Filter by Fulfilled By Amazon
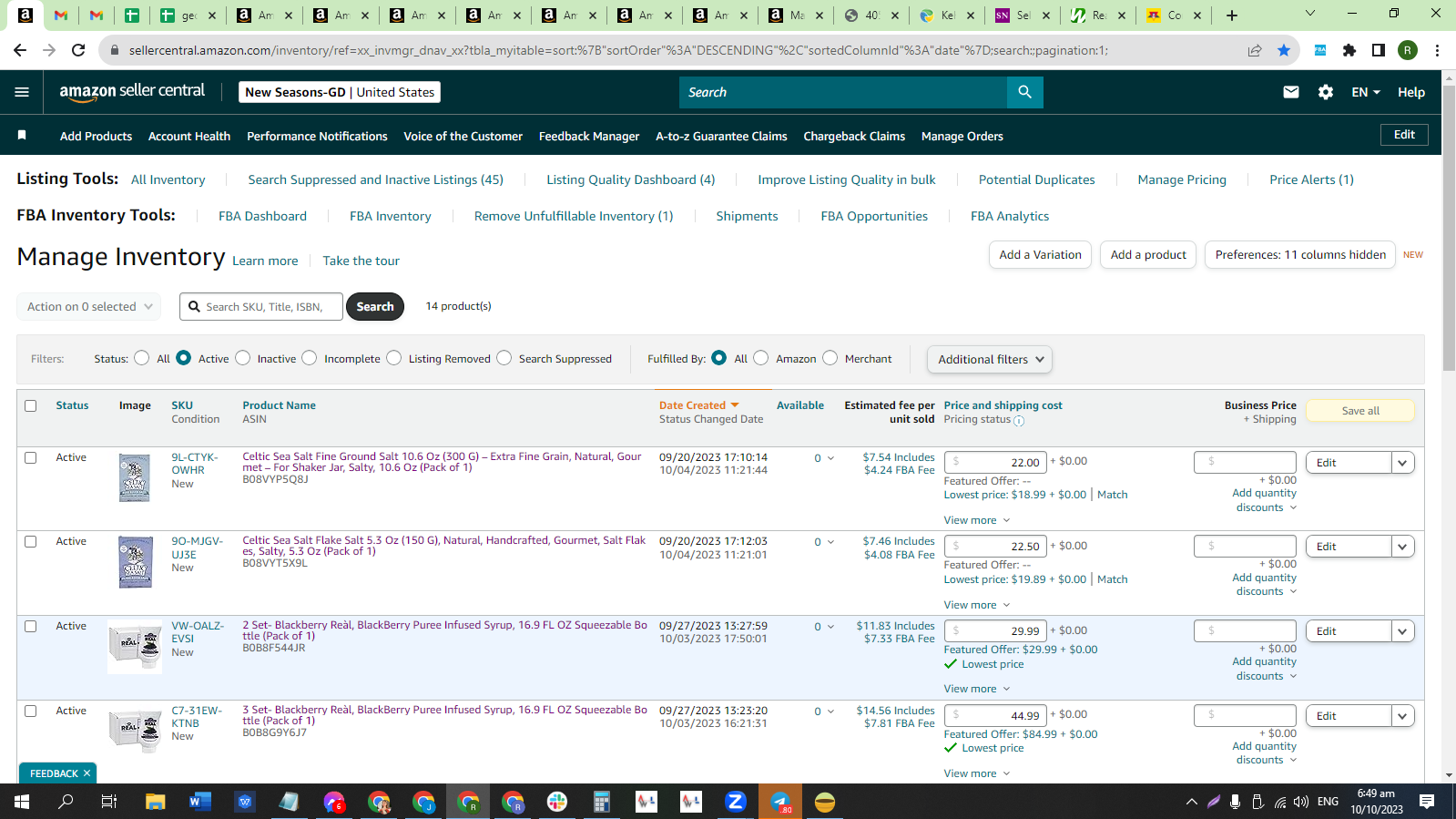The width and height of the screenshot is (1456, 819). 761,358
